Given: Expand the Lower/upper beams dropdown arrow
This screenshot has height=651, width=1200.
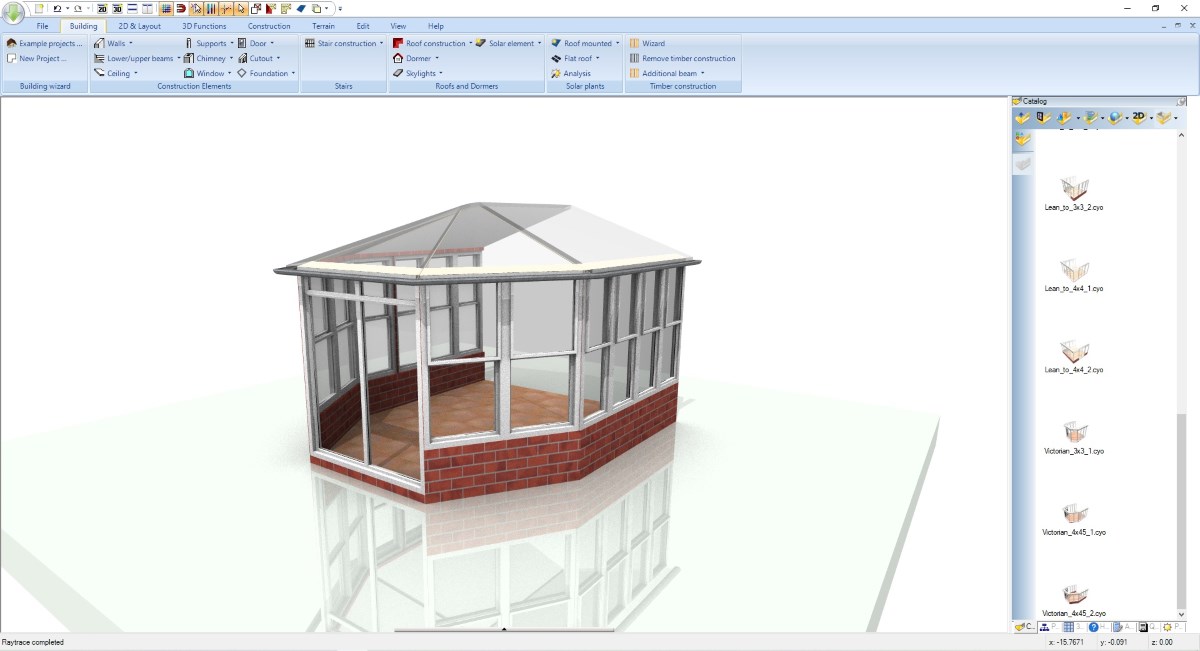Looking at the screenshot, I should (179, 58).
